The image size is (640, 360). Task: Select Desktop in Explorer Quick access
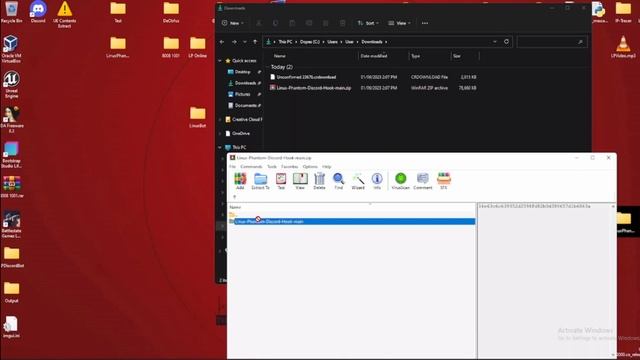pyautogui.click(x=244, y=72)
